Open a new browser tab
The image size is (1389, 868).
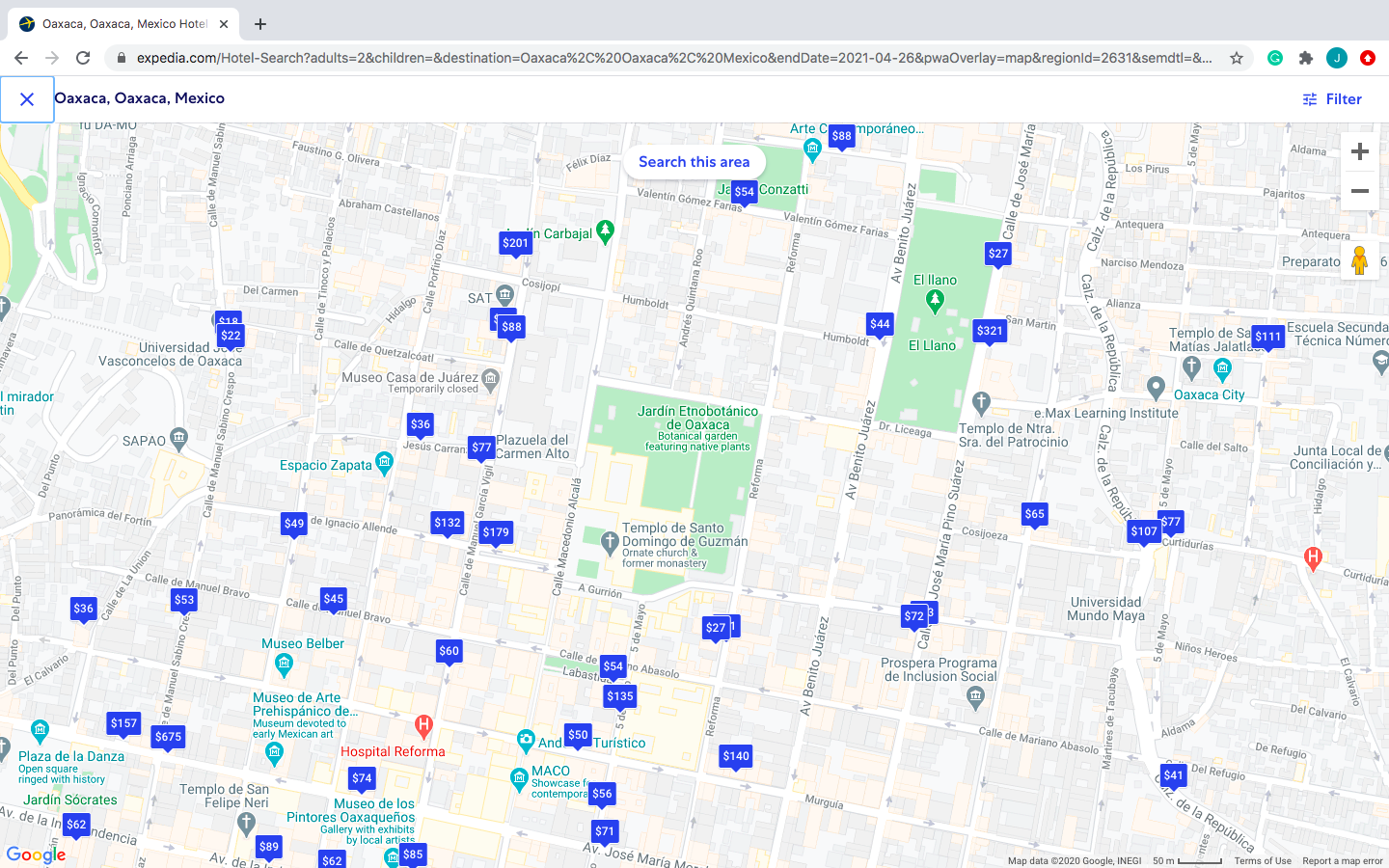coord(260,24)
